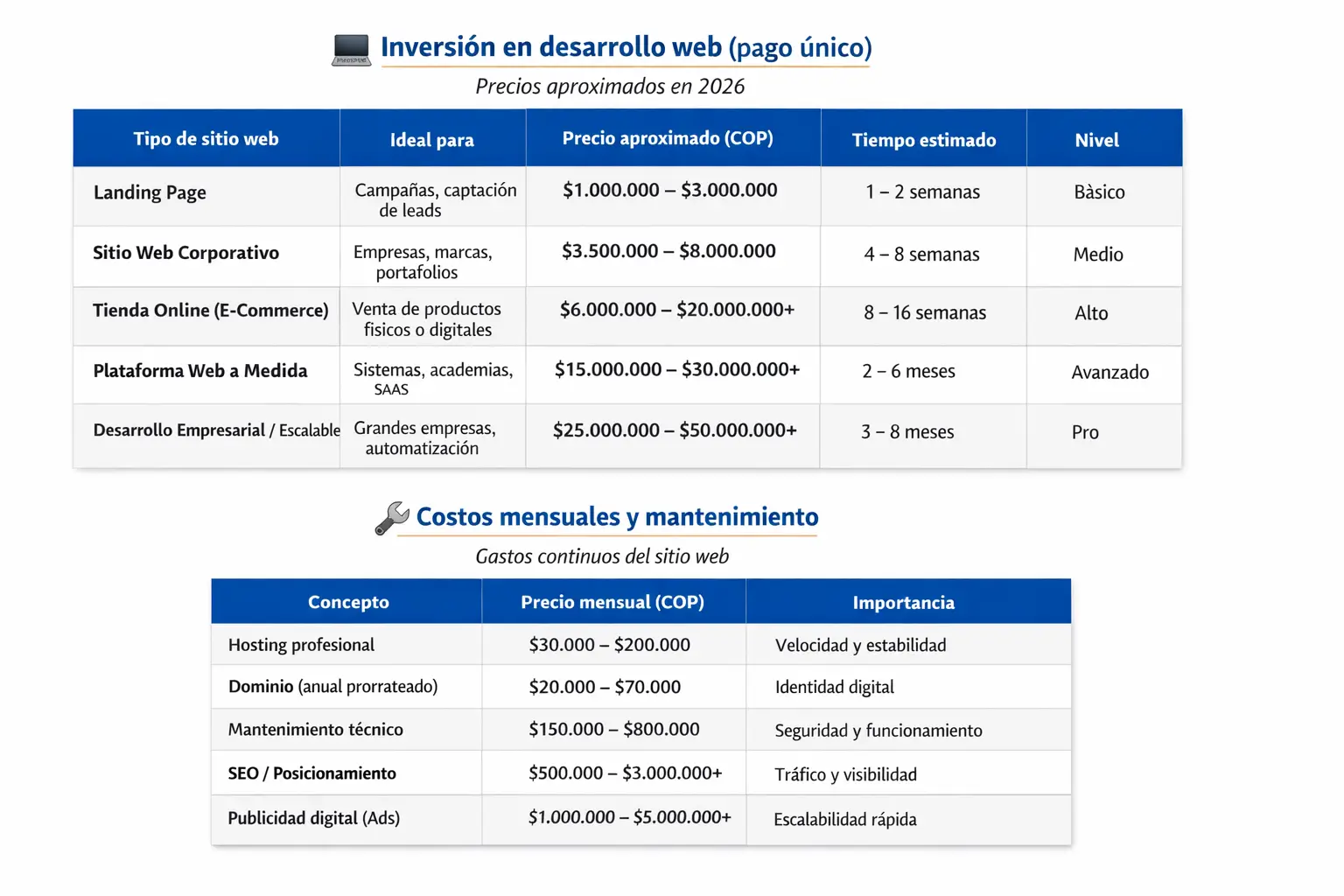Select the 'Hosting profesional' row

(x=301, y=645)
